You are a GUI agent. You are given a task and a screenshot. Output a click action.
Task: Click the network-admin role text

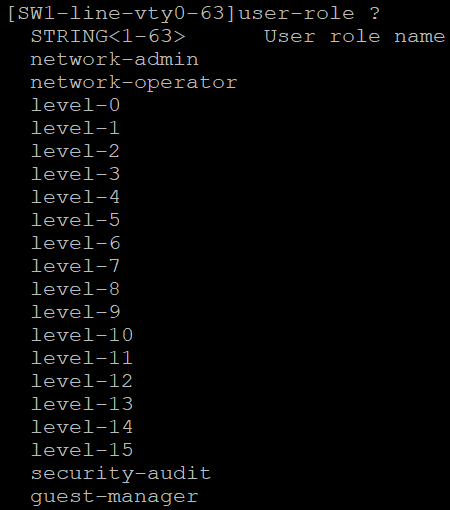pyautogui.click(x=115, y=60)
